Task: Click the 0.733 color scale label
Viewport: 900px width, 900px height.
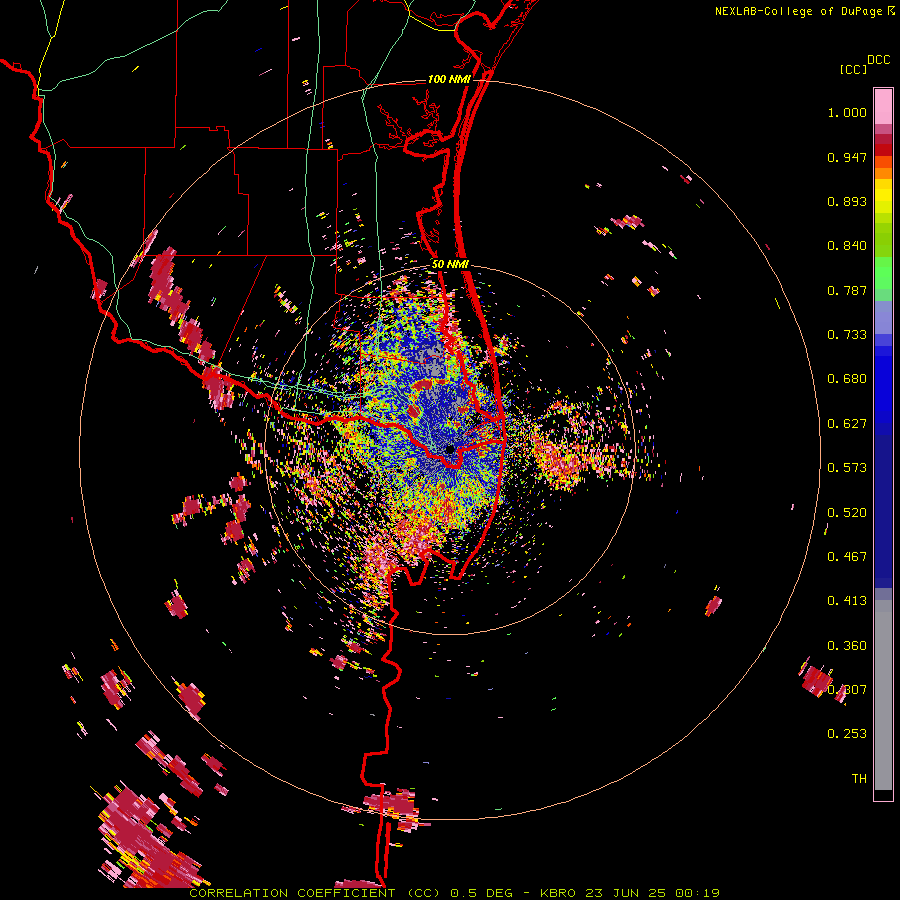Action: point(847,335)
